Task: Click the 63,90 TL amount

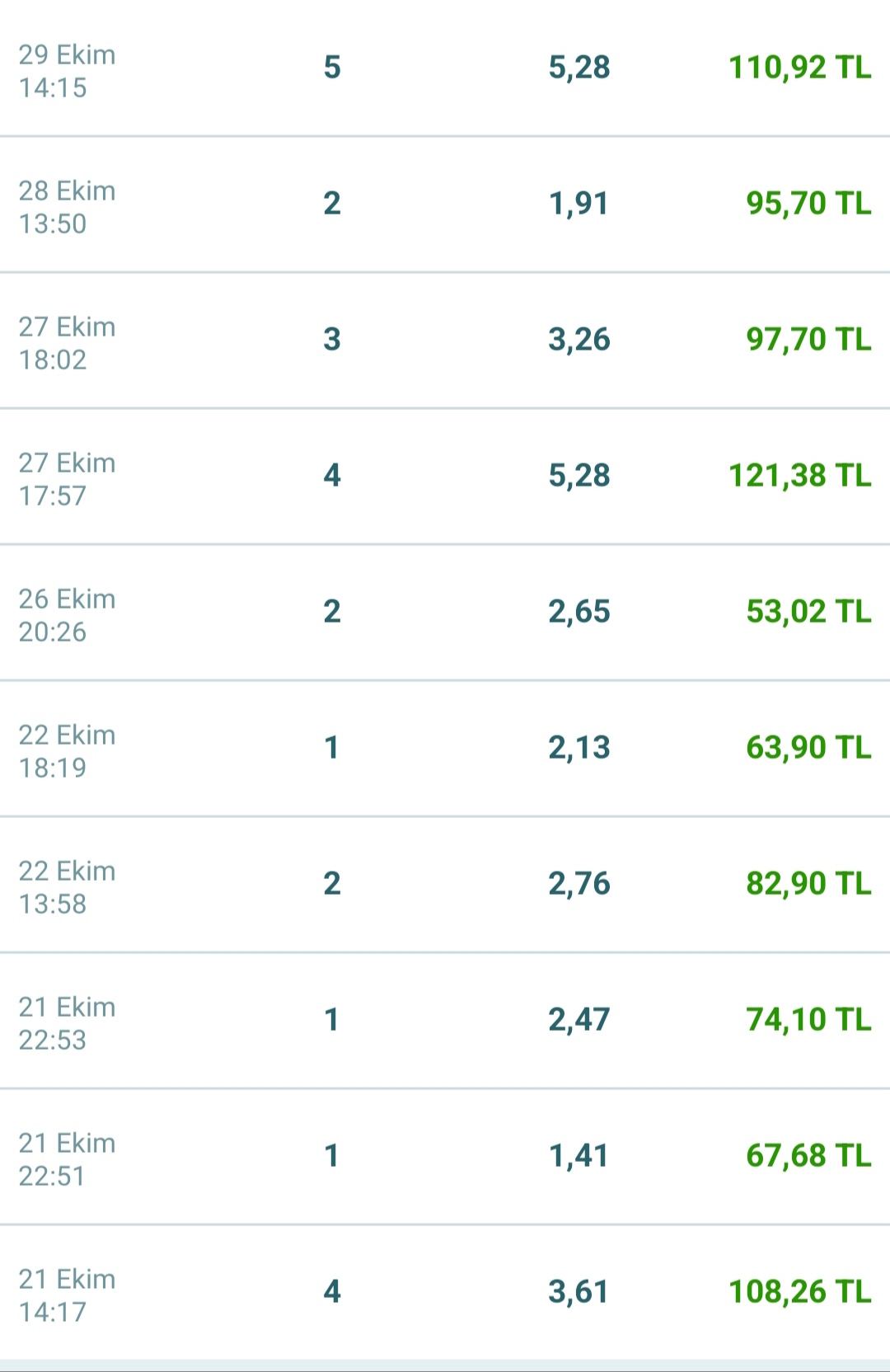Action: point(808,748)
